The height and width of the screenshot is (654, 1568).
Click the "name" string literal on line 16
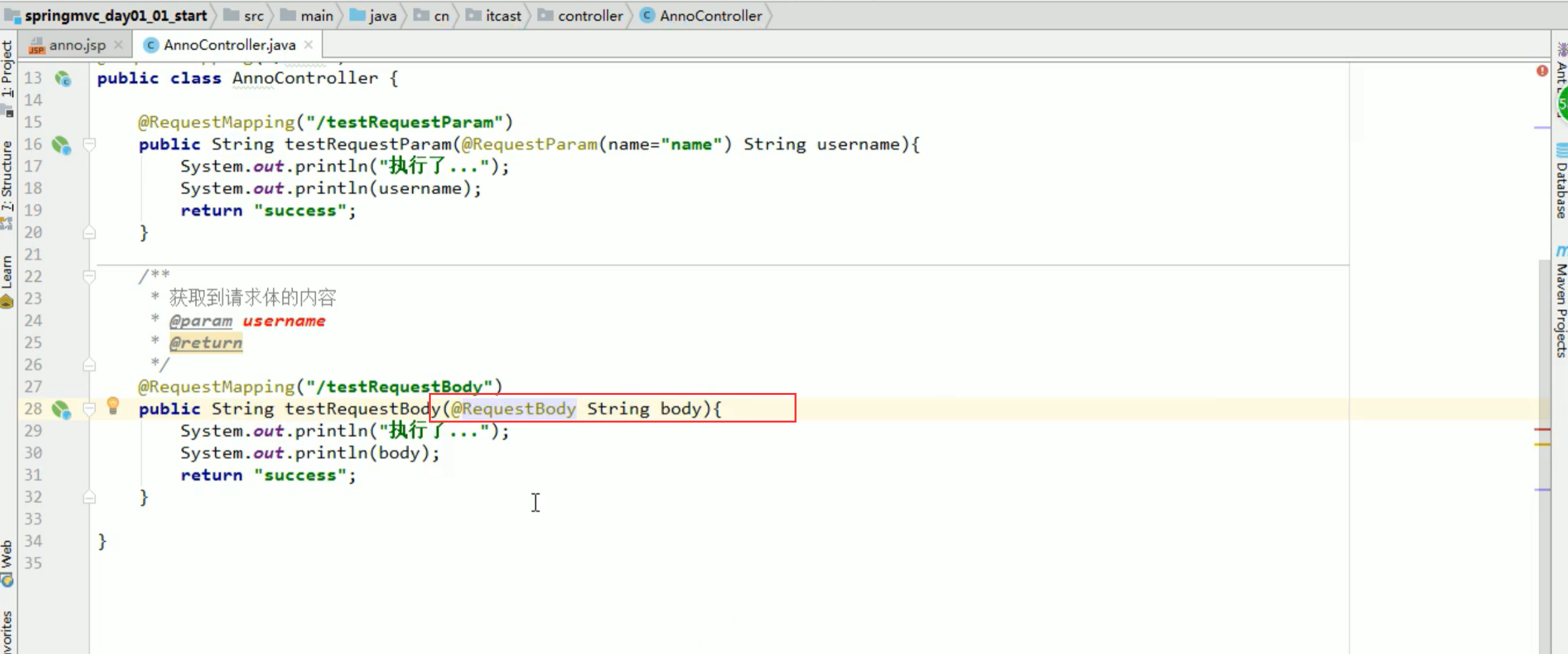(x=691, y=144)
